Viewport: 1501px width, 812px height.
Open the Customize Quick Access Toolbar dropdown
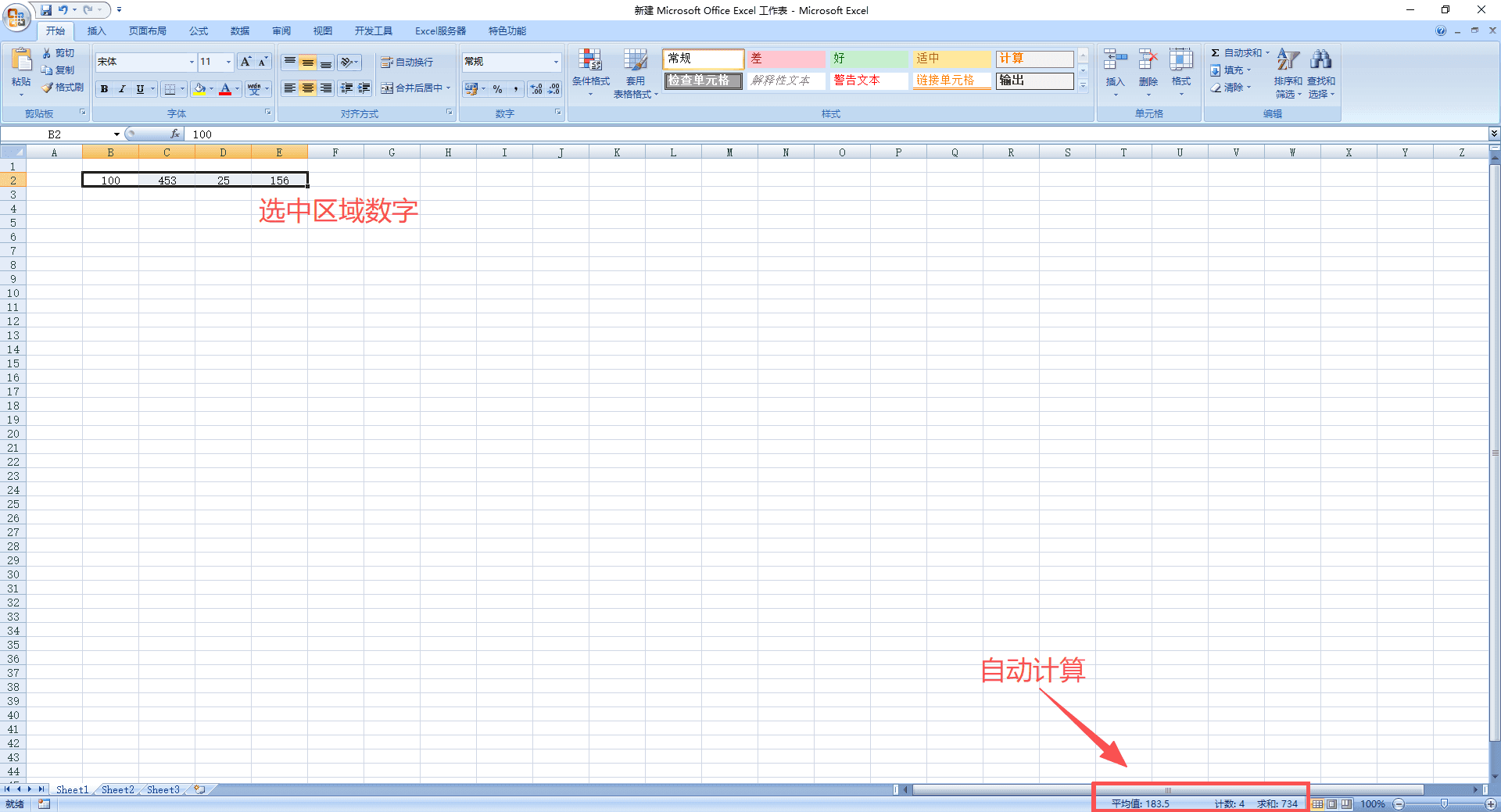point(119,10)
